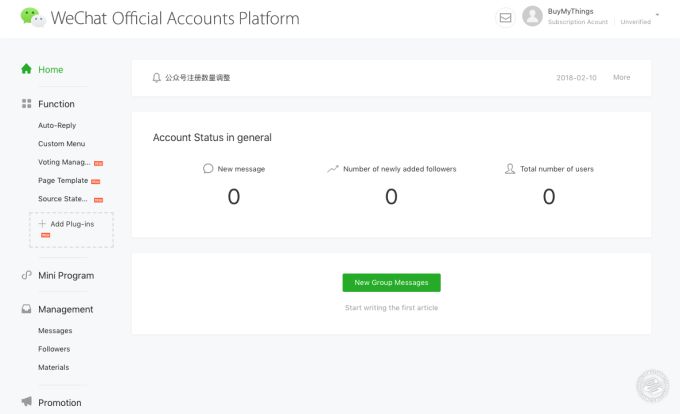Image resolution: width=680 pixels, height=414 pixels.
Task: Click the WeChat logo icon
Action: click(x=32, y=17)
